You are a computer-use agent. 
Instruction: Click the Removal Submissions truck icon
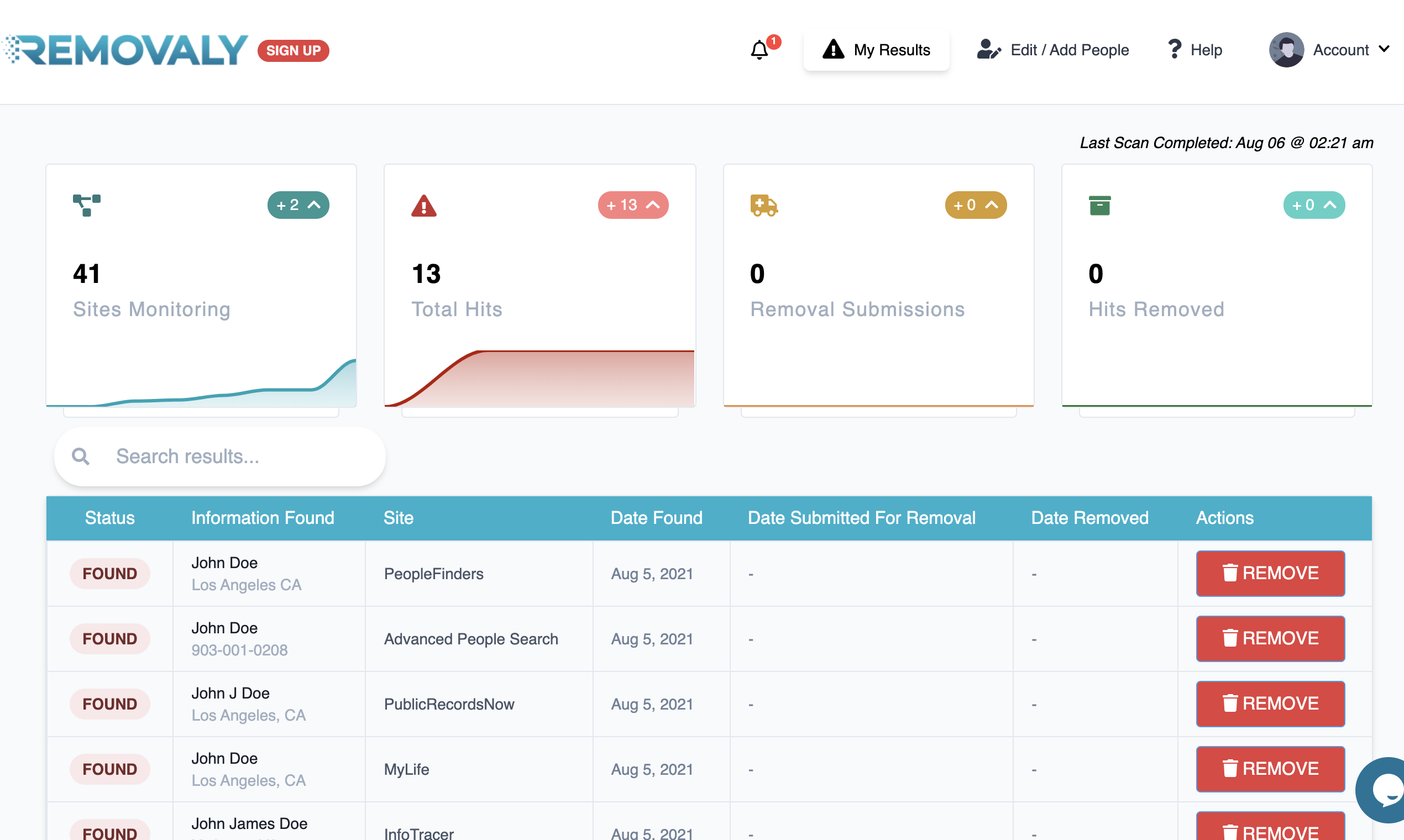tap(764, 206)
